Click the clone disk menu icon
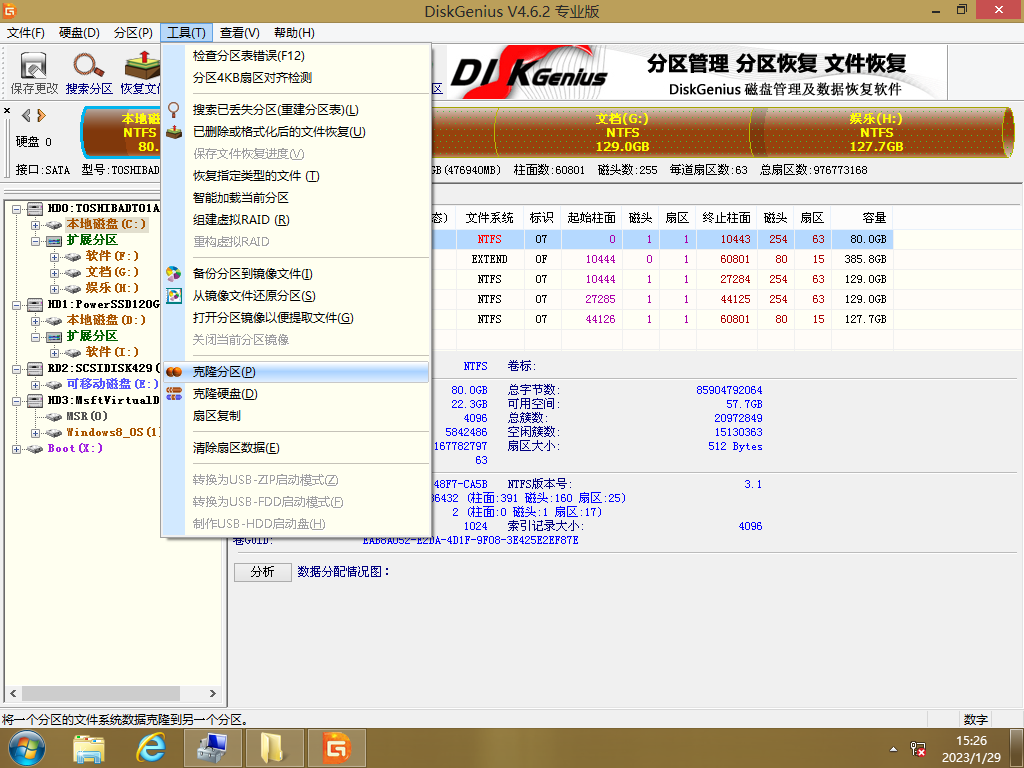Image resolution: width=1024 pixels, height=768 pixels. 174,394
